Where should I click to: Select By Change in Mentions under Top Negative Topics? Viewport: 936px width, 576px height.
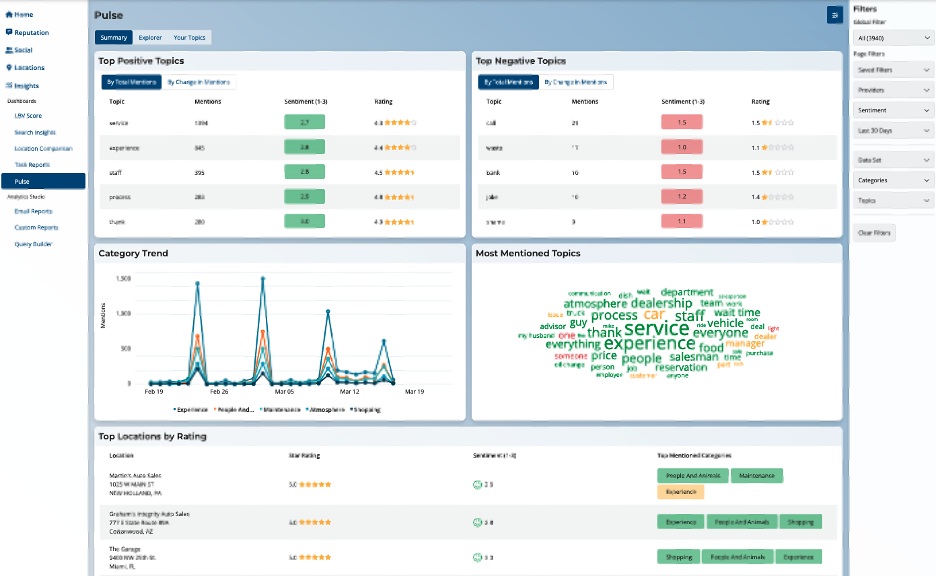[576, 82]
